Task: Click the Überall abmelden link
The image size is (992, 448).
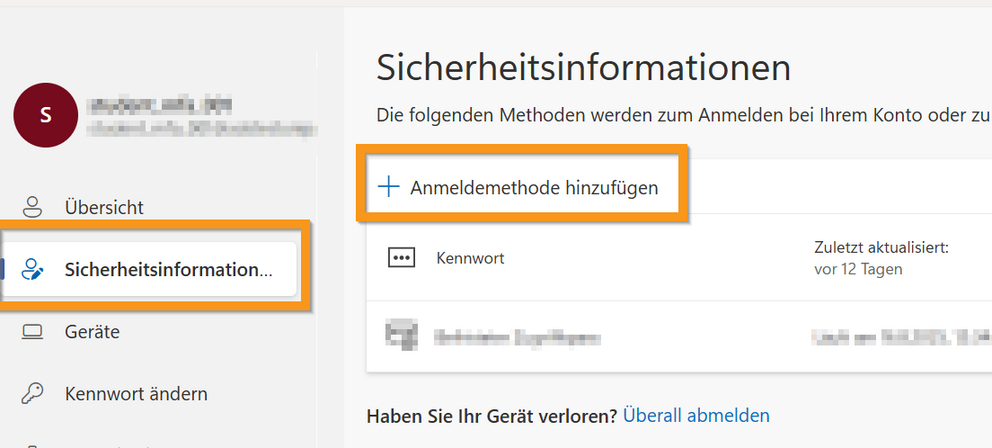Action: tap(696, 414)
